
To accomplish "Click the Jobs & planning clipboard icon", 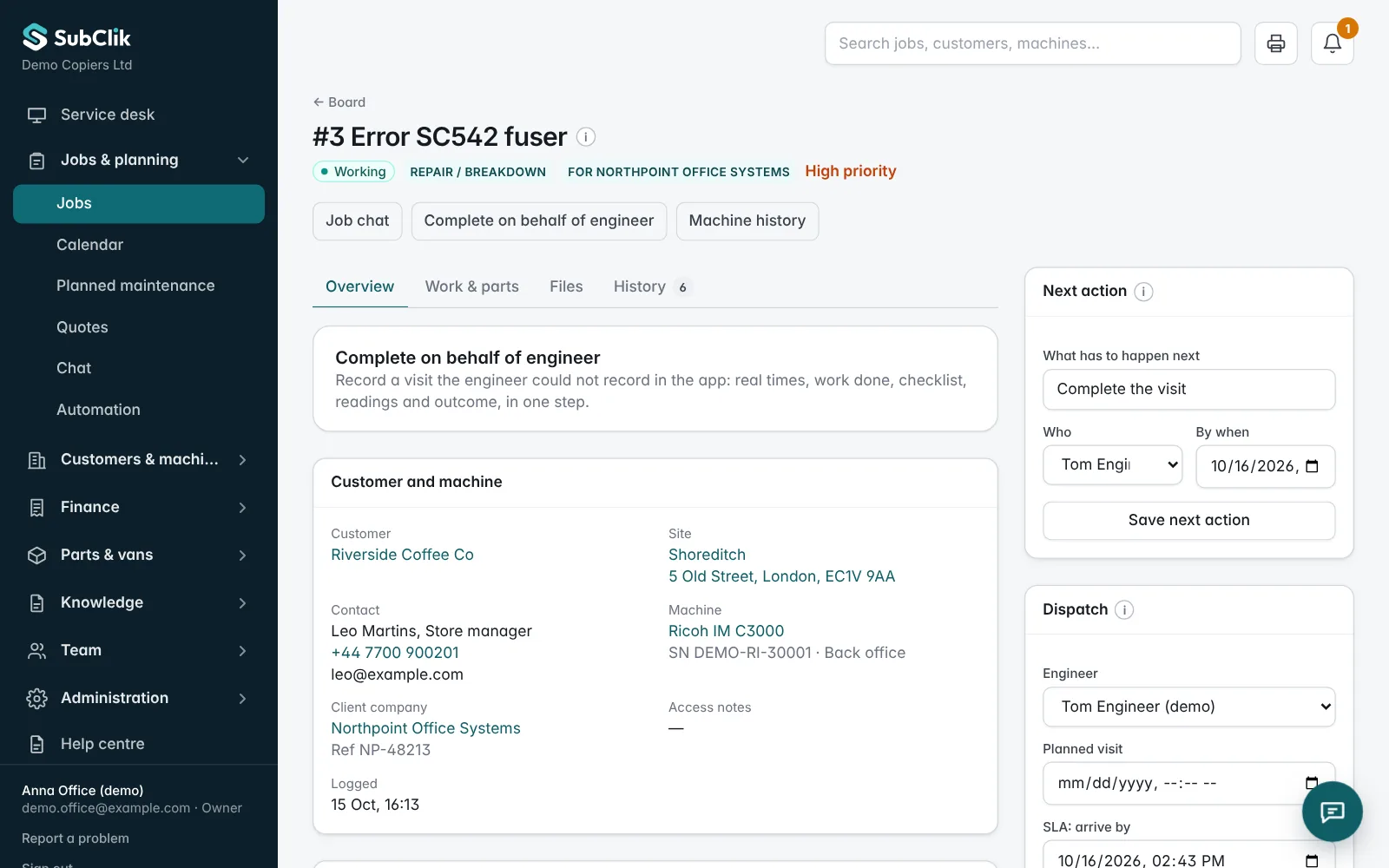I will [36, 161].
